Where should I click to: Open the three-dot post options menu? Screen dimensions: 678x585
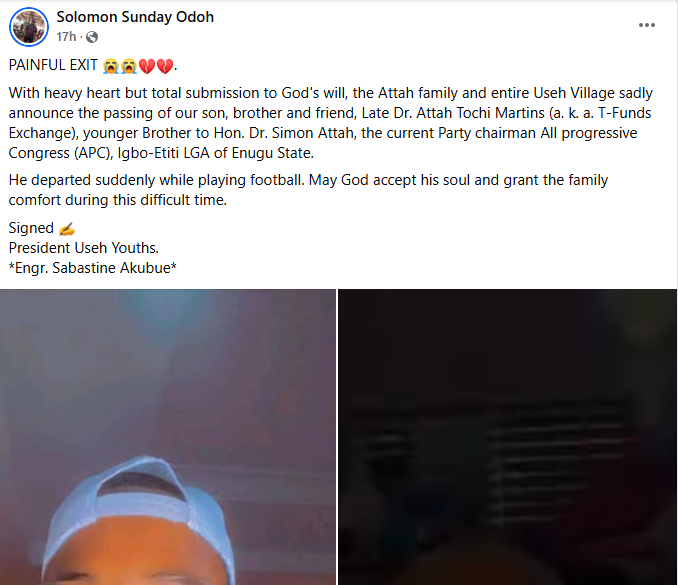click(x=646, y=25)
